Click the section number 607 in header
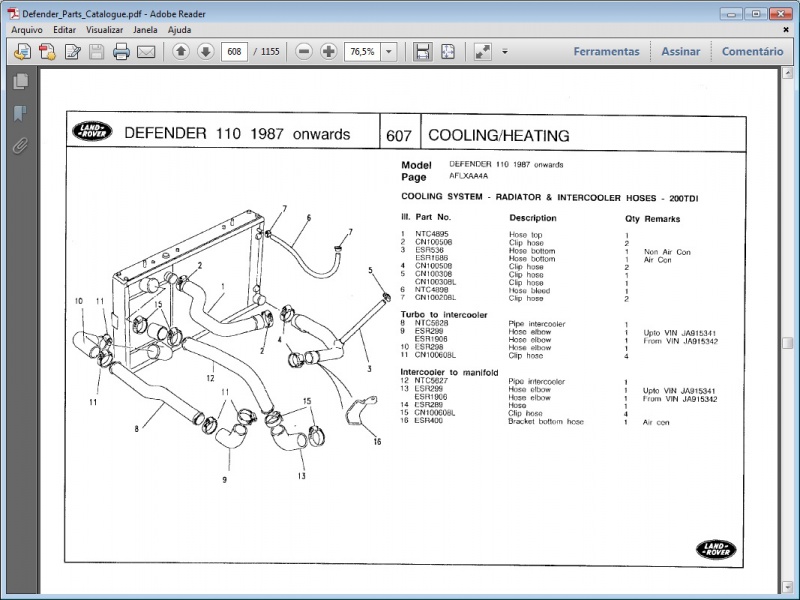The height and width of the screenshot is (600, 800). [x=398, y=136]
